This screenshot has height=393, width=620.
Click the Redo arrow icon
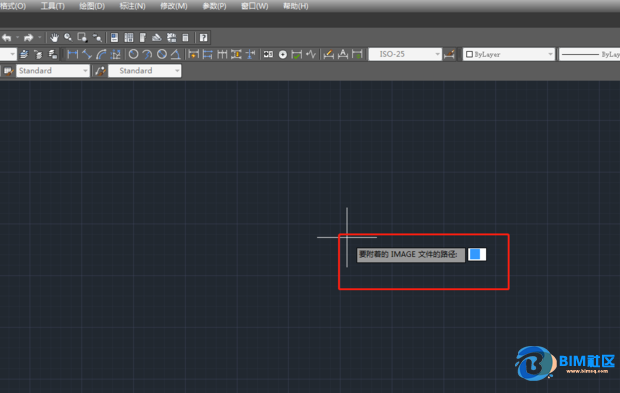pyautogui.click(x=28, y=38)
